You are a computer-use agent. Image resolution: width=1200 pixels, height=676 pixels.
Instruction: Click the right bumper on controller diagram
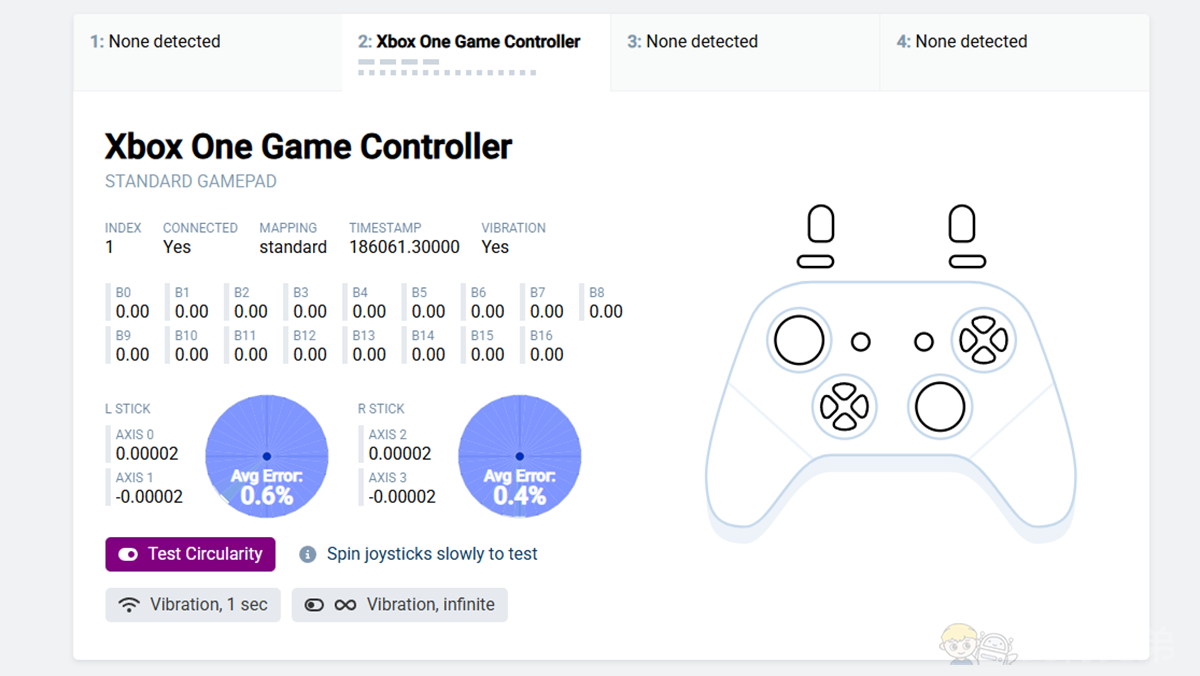(x=967, y=262)
